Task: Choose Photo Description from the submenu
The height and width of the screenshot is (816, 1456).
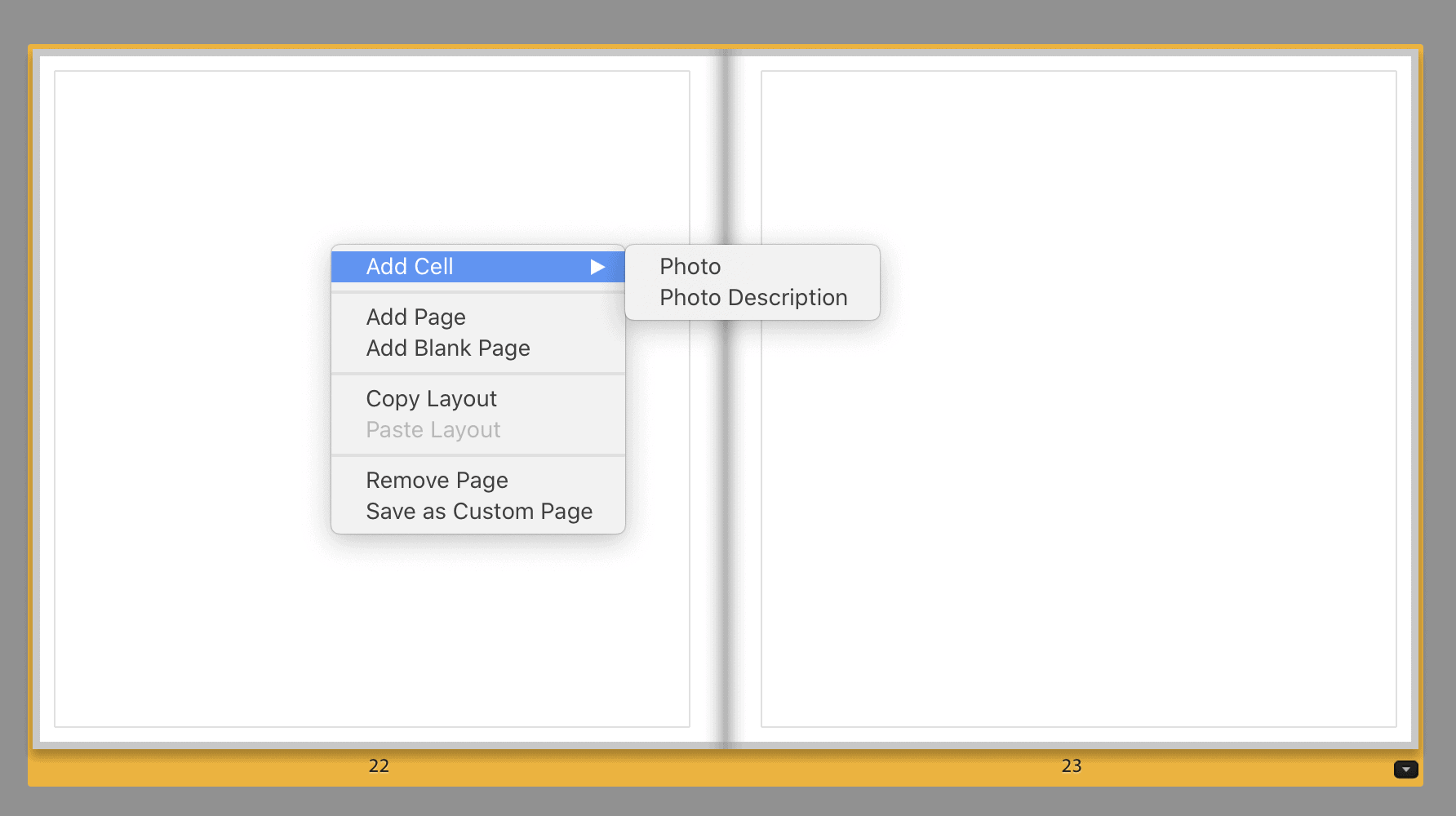Action: click(752, 298)
